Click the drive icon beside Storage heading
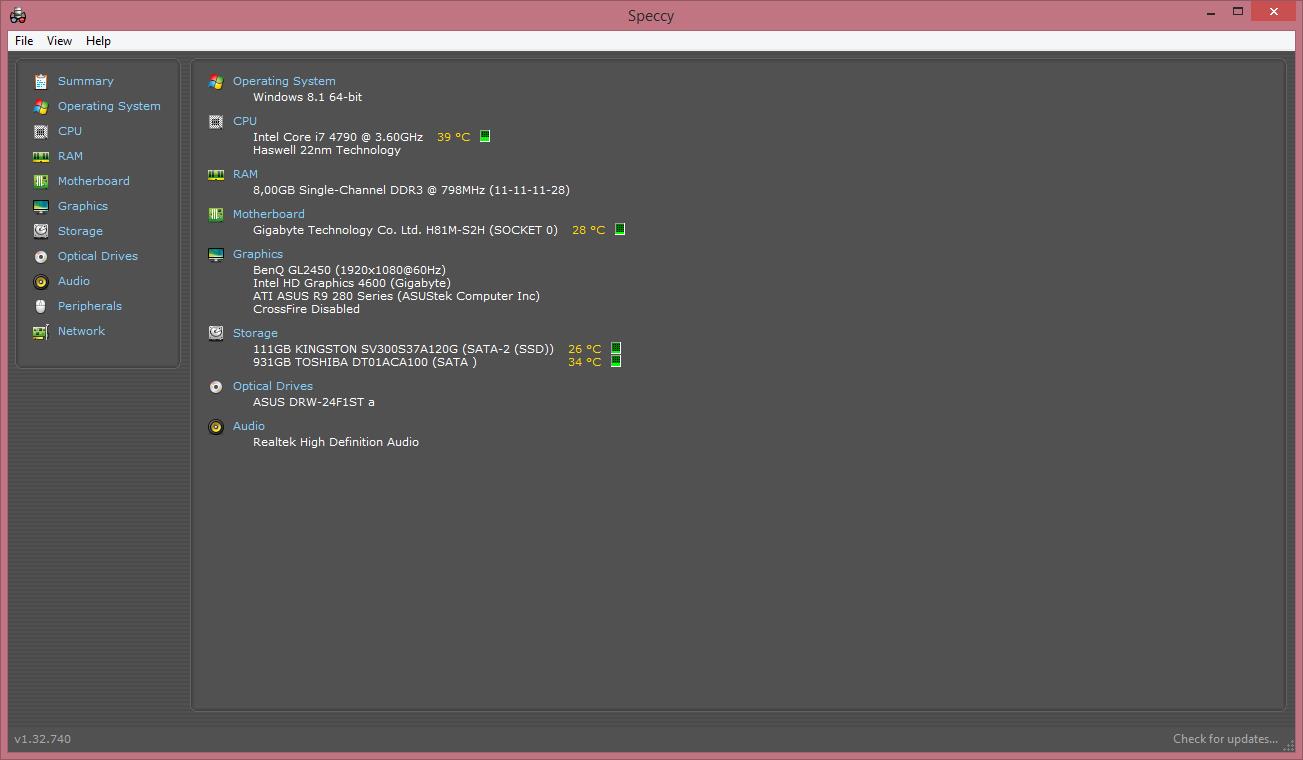 pos(216,333)
